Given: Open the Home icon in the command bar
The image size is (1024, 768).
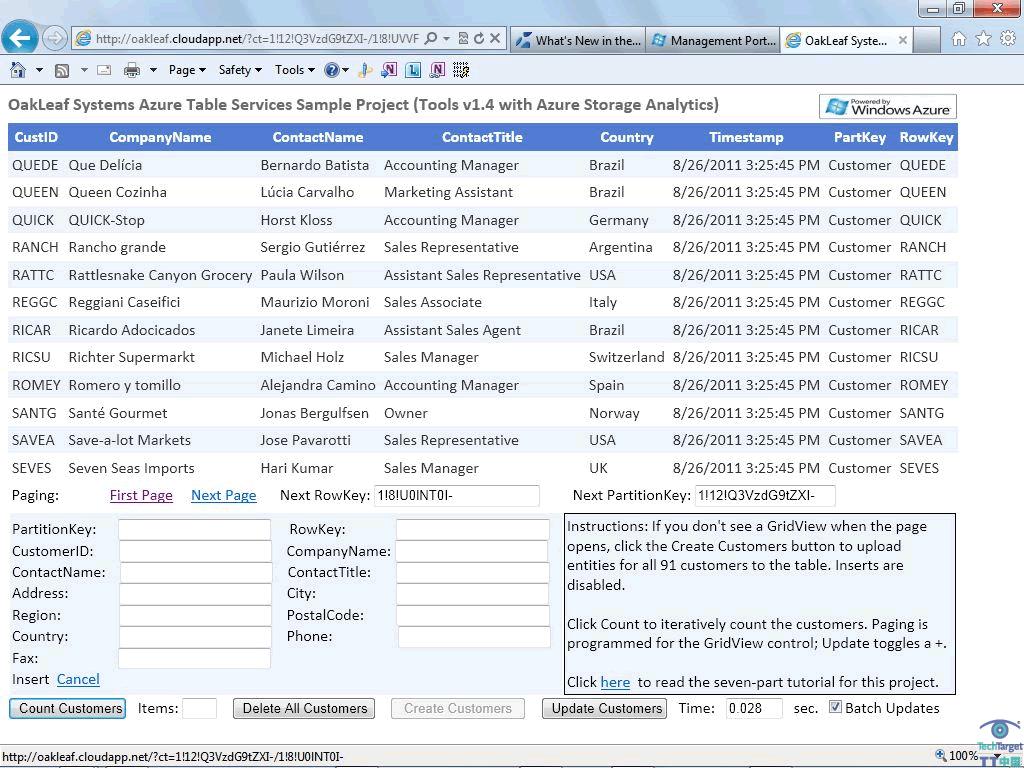Looking at the screenshot, I should 18,70.
